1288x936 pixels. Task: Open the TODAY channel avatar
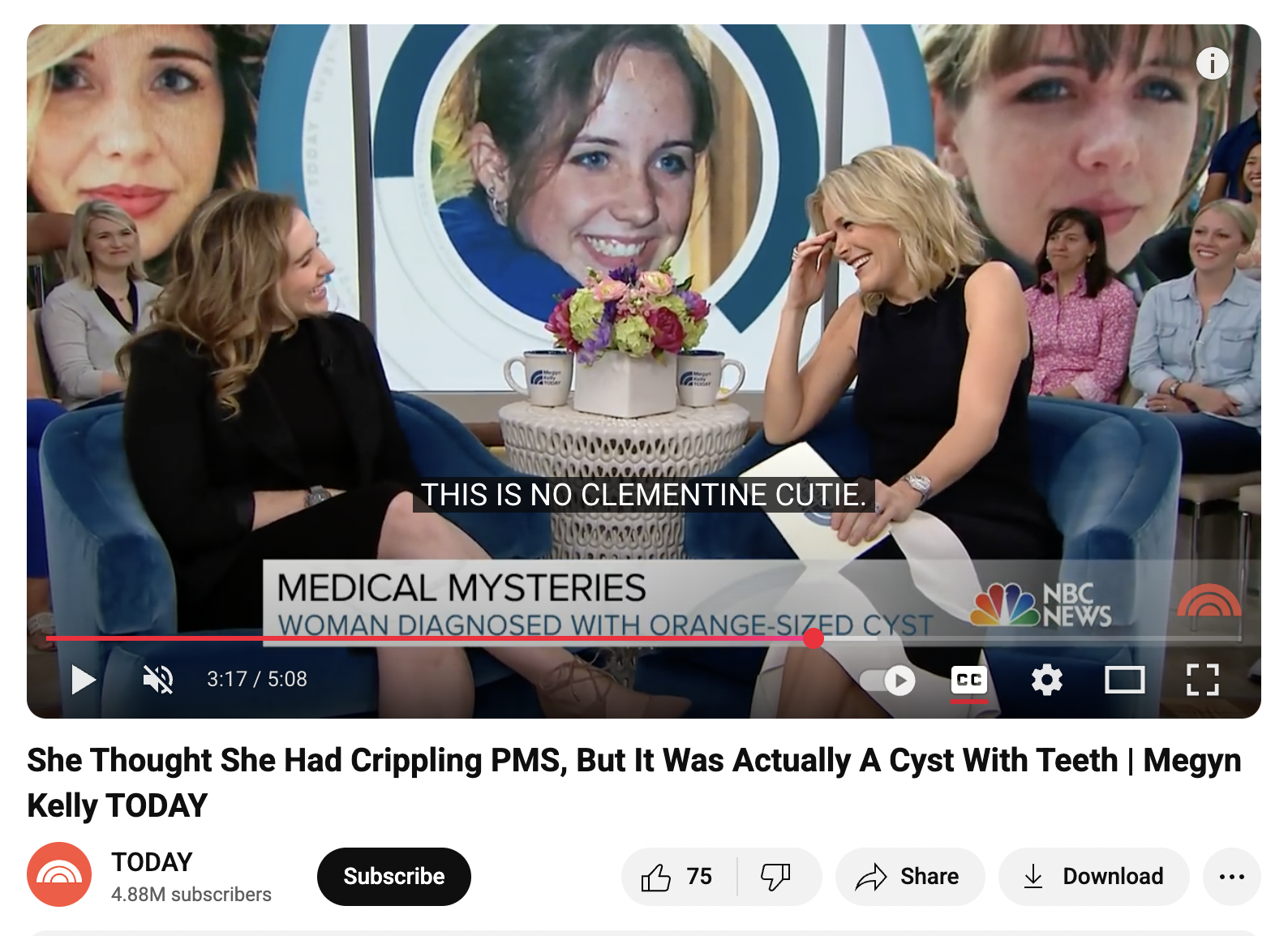pyautogui.click(x=59, y=874)
